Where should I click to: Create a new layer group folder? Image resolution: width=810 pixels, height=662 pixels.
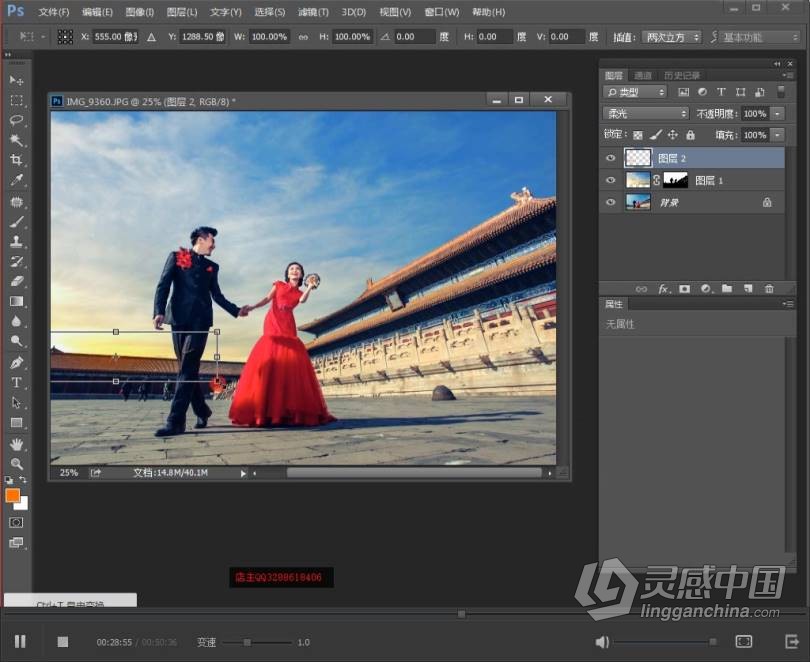[x=727, y=289]
